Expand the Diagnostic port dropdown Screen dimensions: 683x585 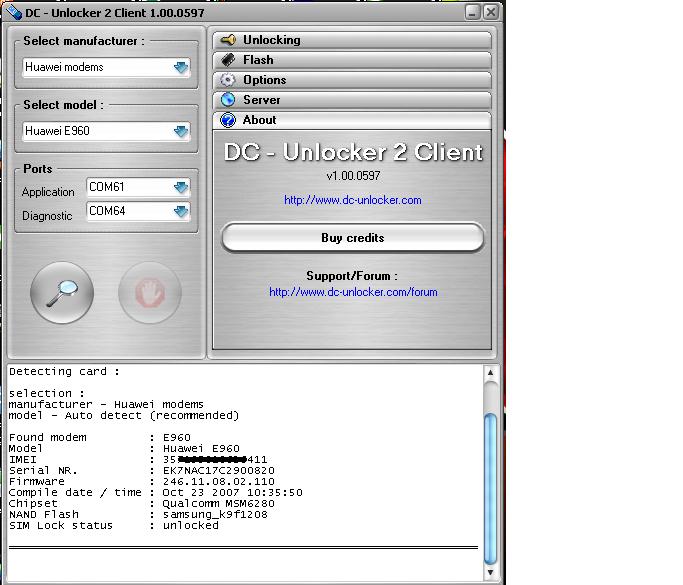coord(181,211)
